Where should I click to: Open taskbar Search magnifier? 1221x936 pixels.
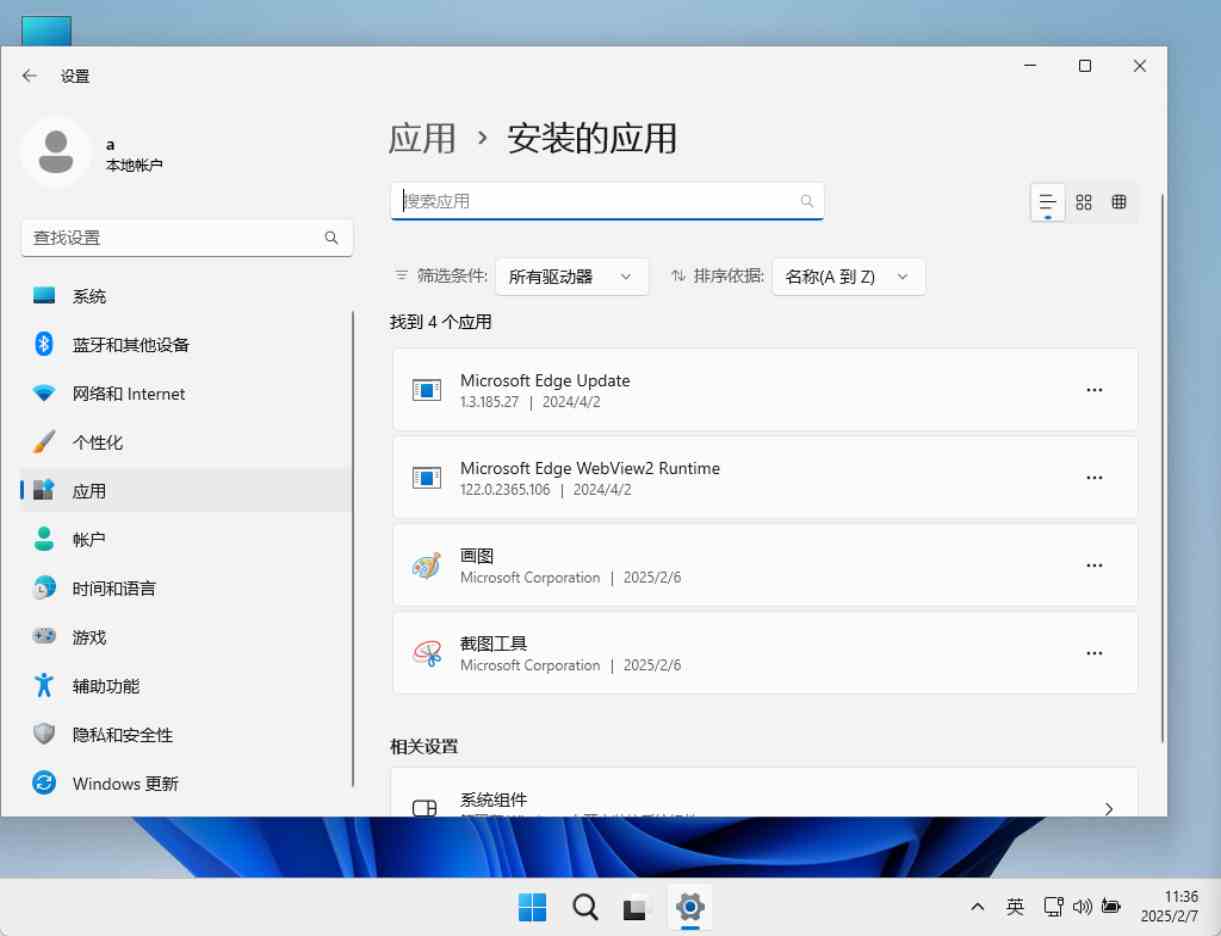pyautogui.click(x=585, y=907)
